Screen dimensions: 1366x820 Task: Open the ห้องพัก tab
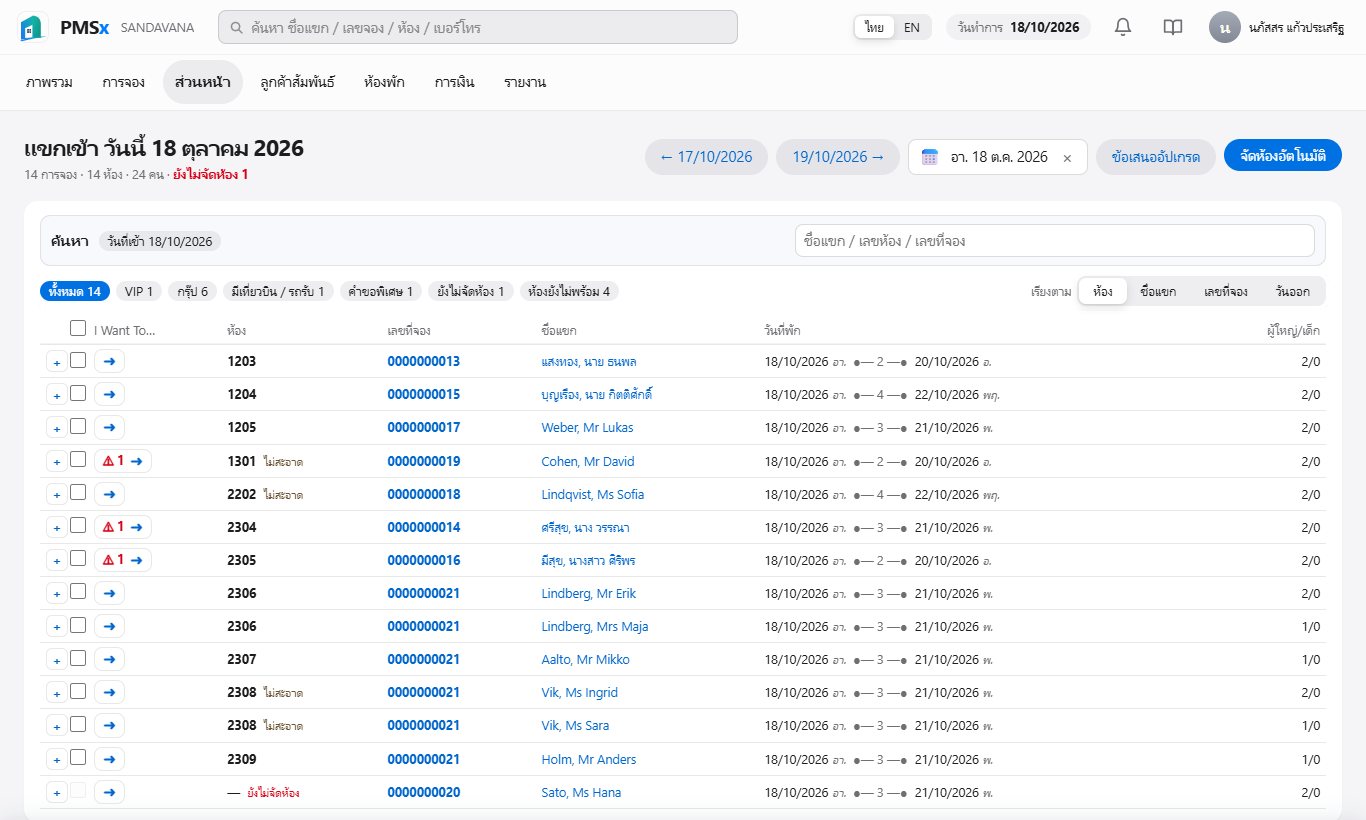[384, 82]
